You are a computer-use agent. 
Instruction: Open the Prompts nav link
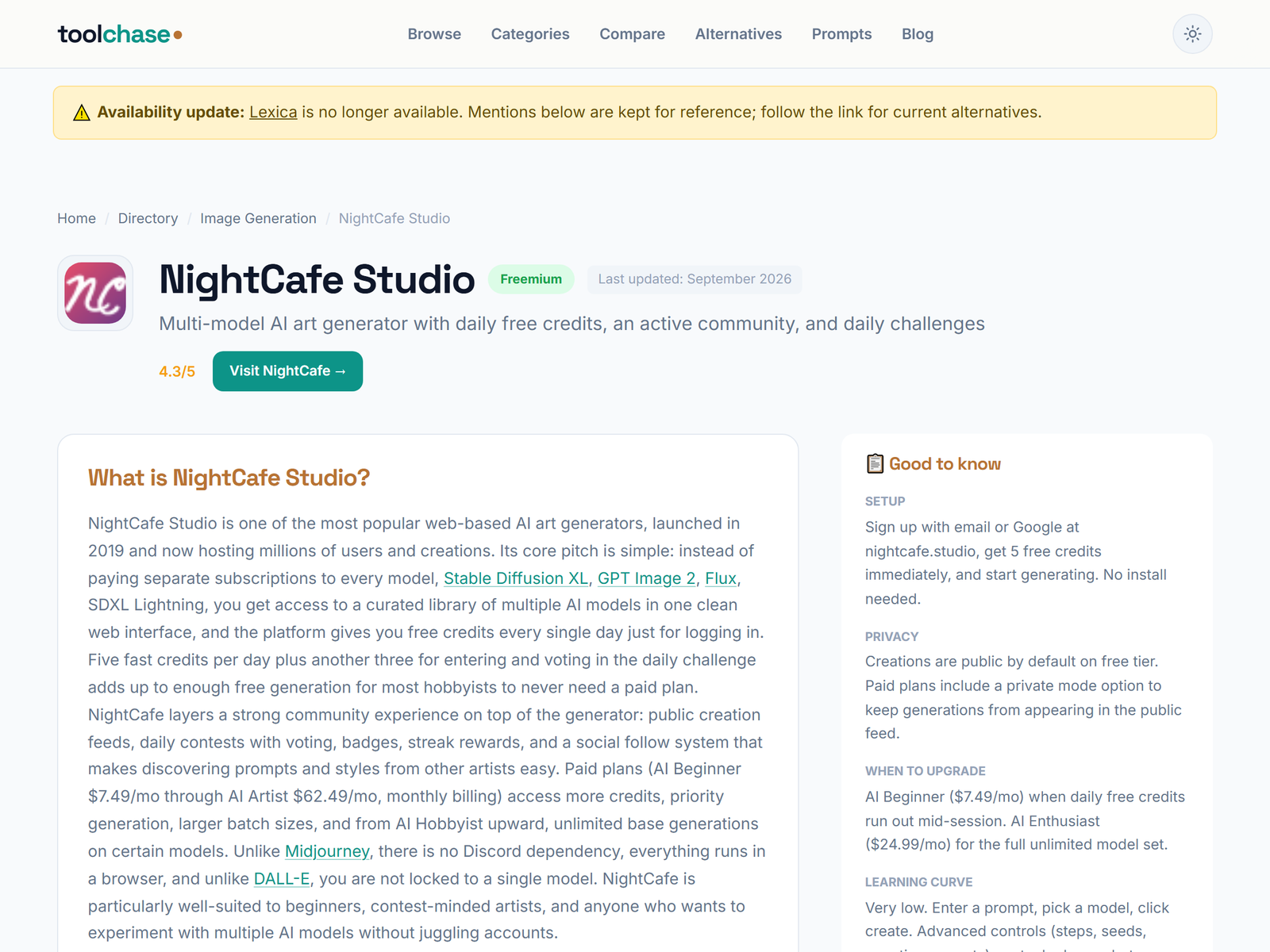(841, 34)
